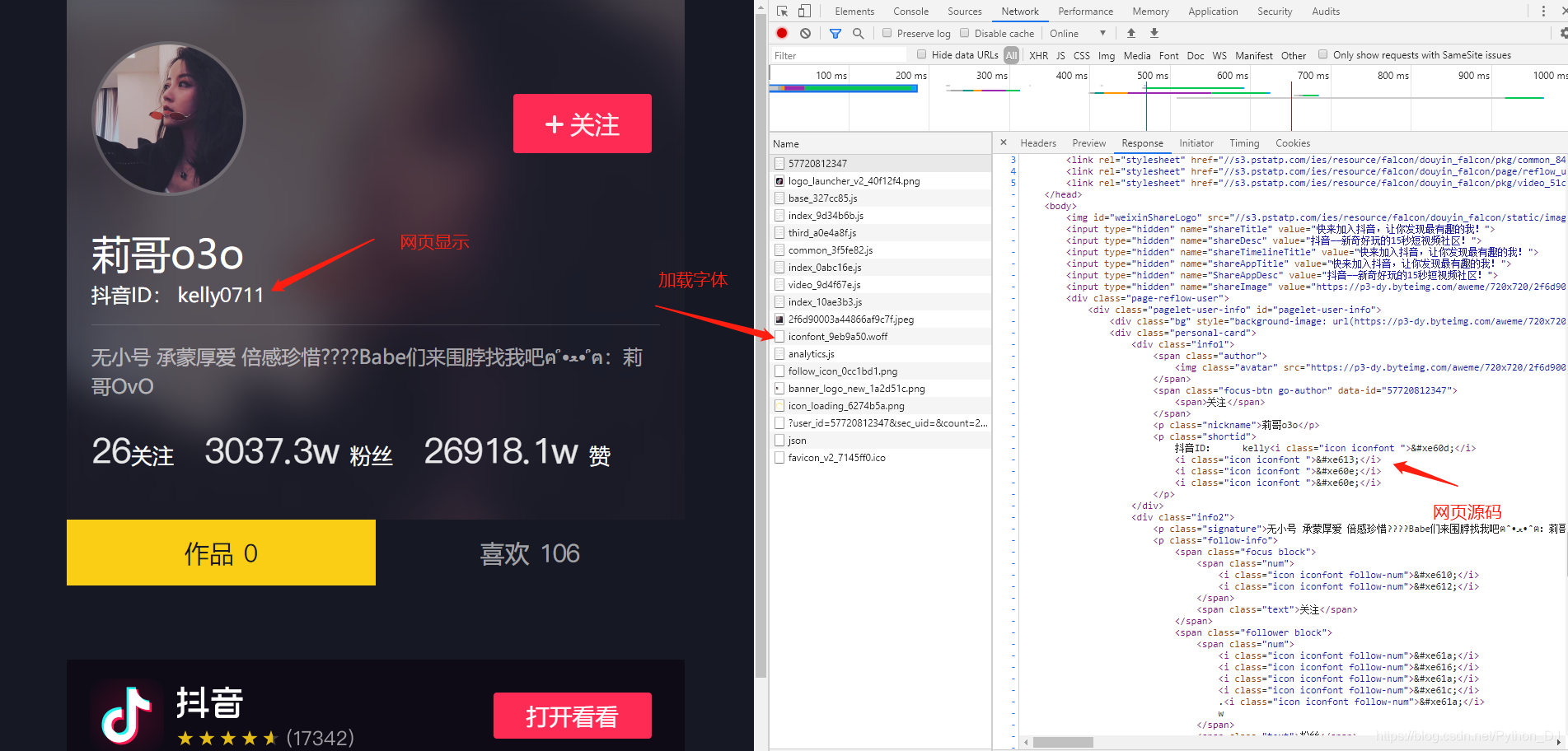Click the response horizontal scrollbar

pos(1063,742)
